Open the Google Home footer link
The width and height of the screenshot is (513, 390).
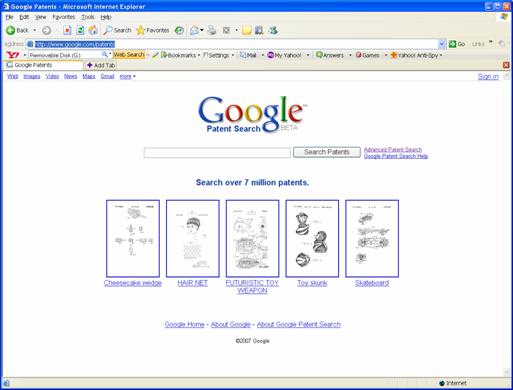click(x=184, y=324)
